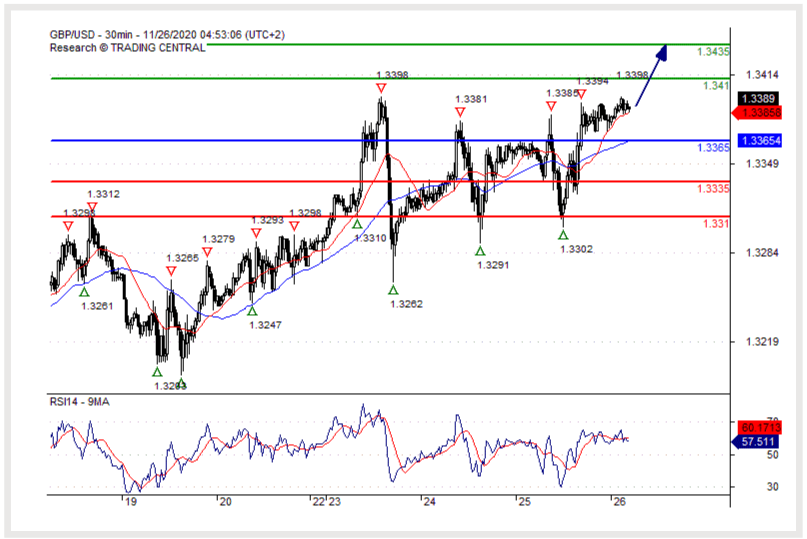Select the blue 1.3365 pivot label
Image resolution: width=807 pixels, height=539 pixels.
[713, 148]
